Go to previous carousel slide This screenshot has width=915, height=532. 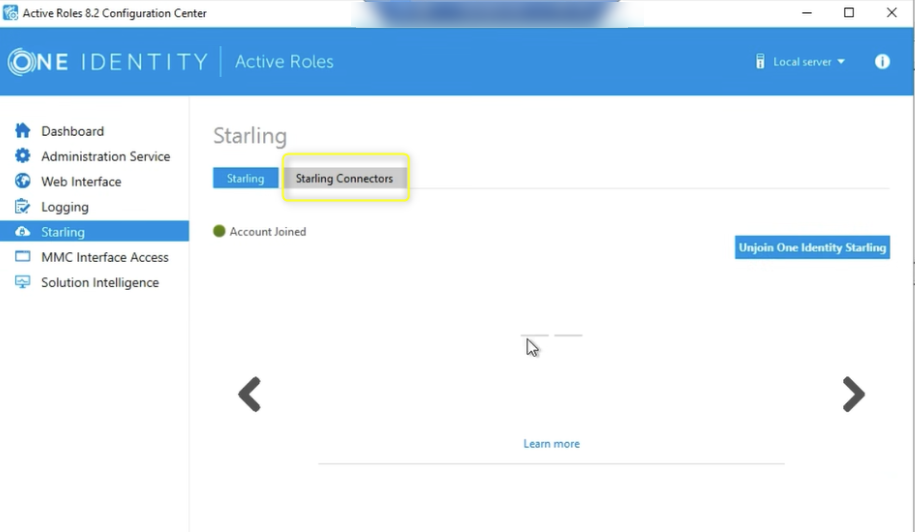click(x=250, y=394)
